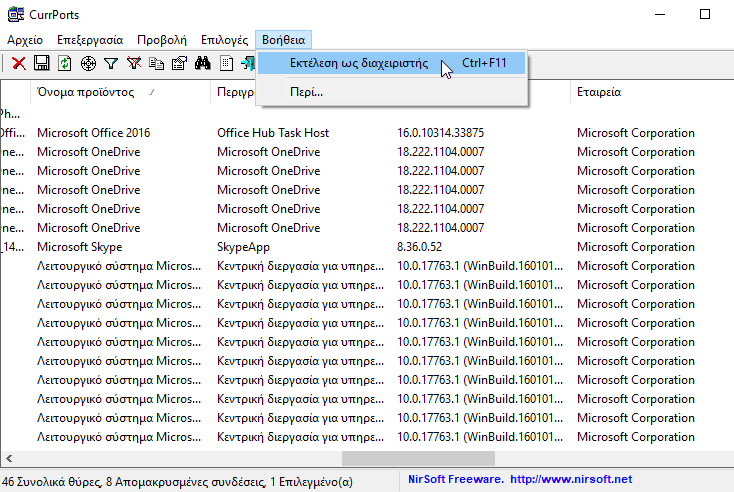Click the crossed-out funnel clear filter icon

pyautogui.click(x=134, y=63)
